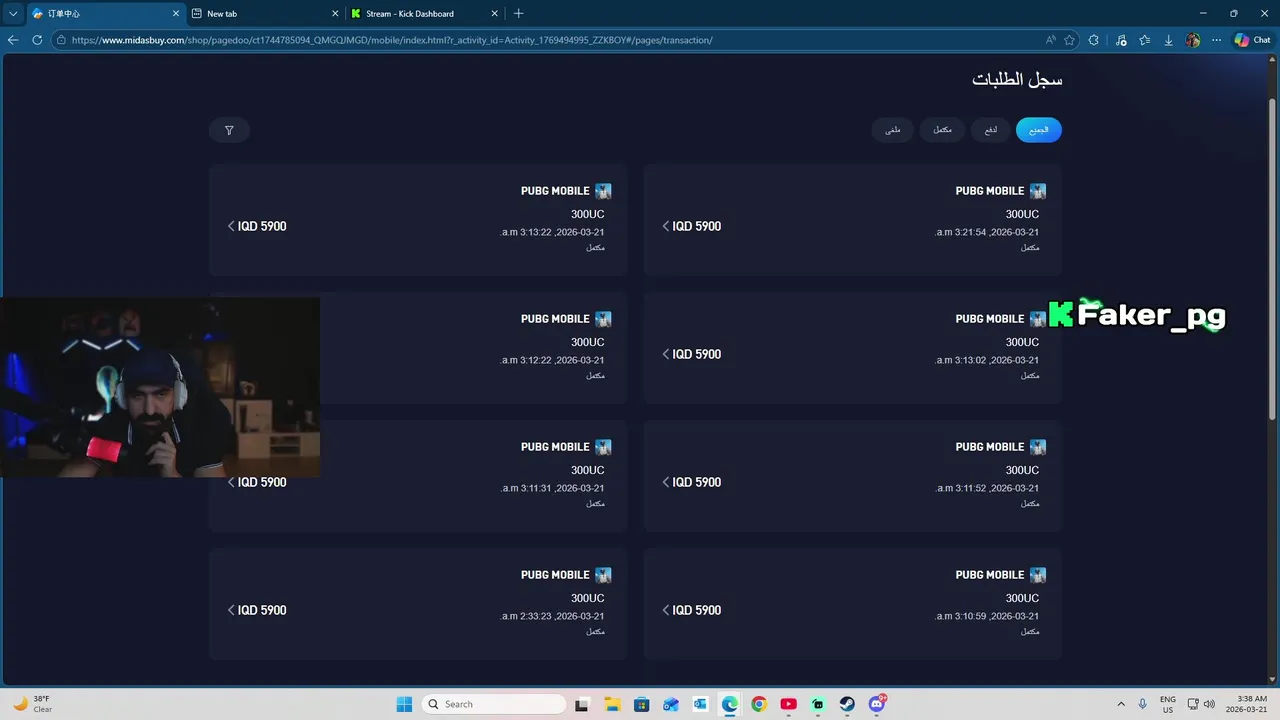The height and width of the screenshot is (720, 1280).
Task: Open Outlook from the taskbar
Action: coord(700,704)
